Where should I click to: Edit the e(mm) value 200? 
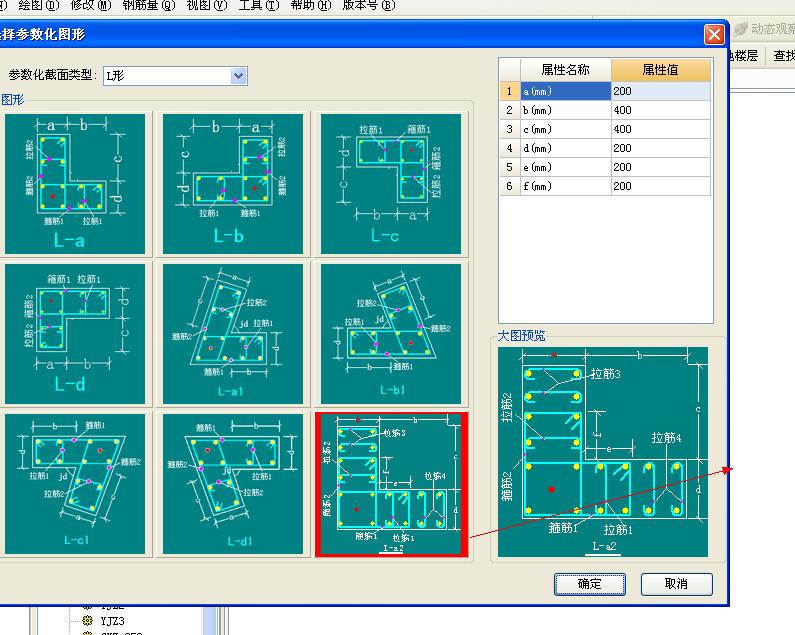tap(661, 167)
